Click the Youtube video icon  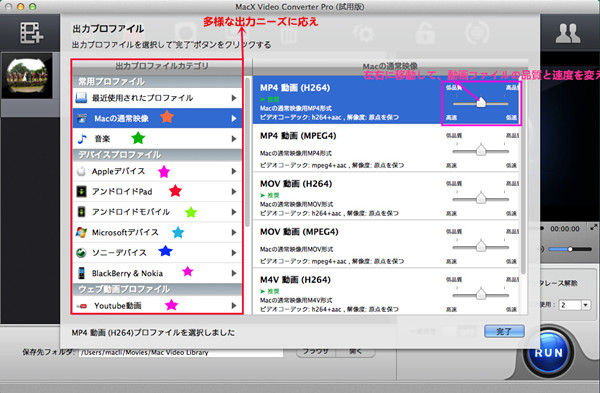pyautogui.click(x=82, y=306)
